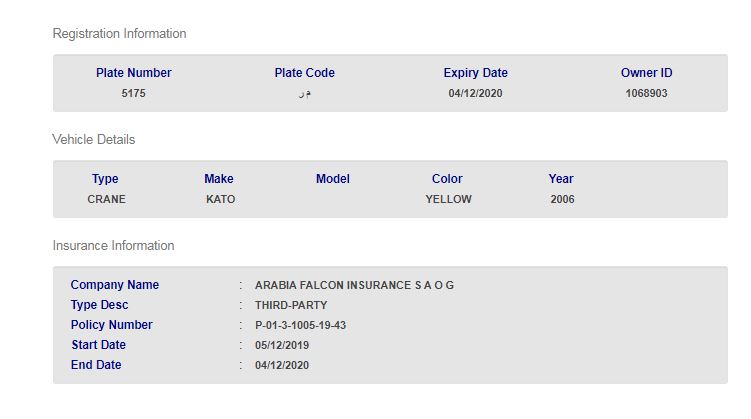
Task: Select the ARABIA FALCON INSURANCE company text
Action: pyautogui.click(x=354, y=285)
